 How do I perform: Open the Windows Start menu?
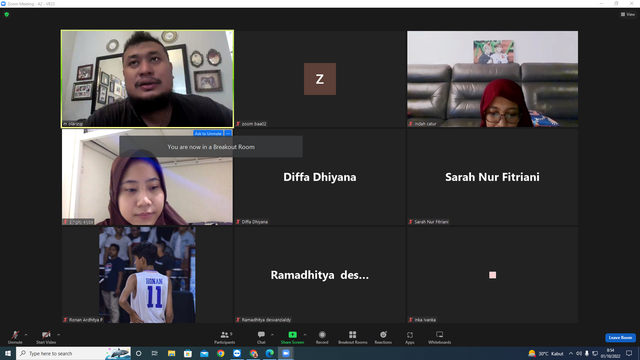(8, 353)
